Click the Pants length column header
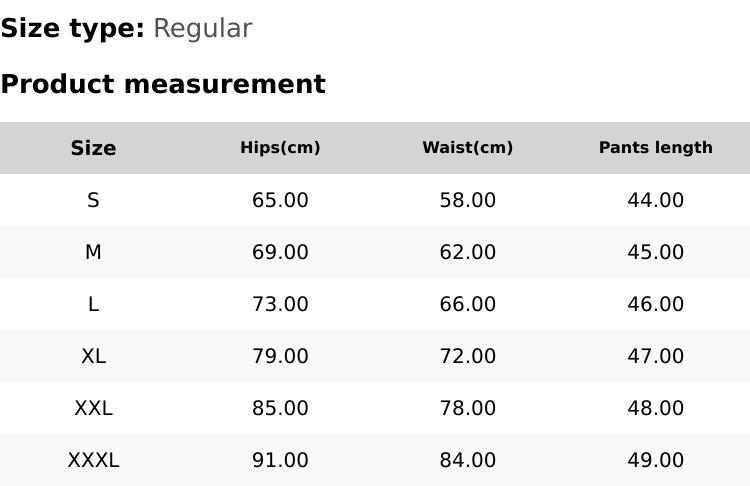The image size is (750, 486). point(655,148)
